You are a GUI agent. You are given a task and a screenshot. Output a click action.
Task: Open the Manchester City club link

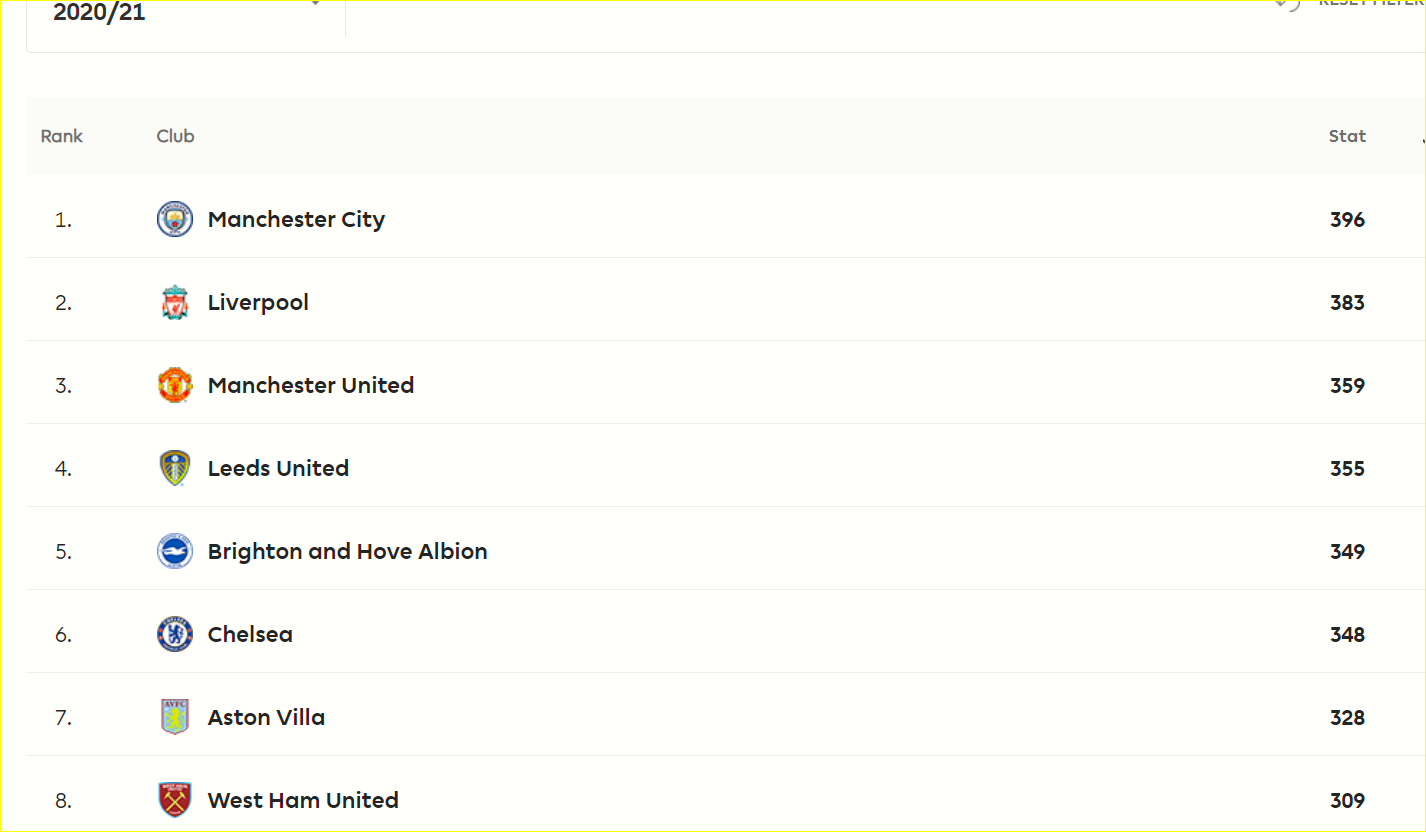click(296, 219)
